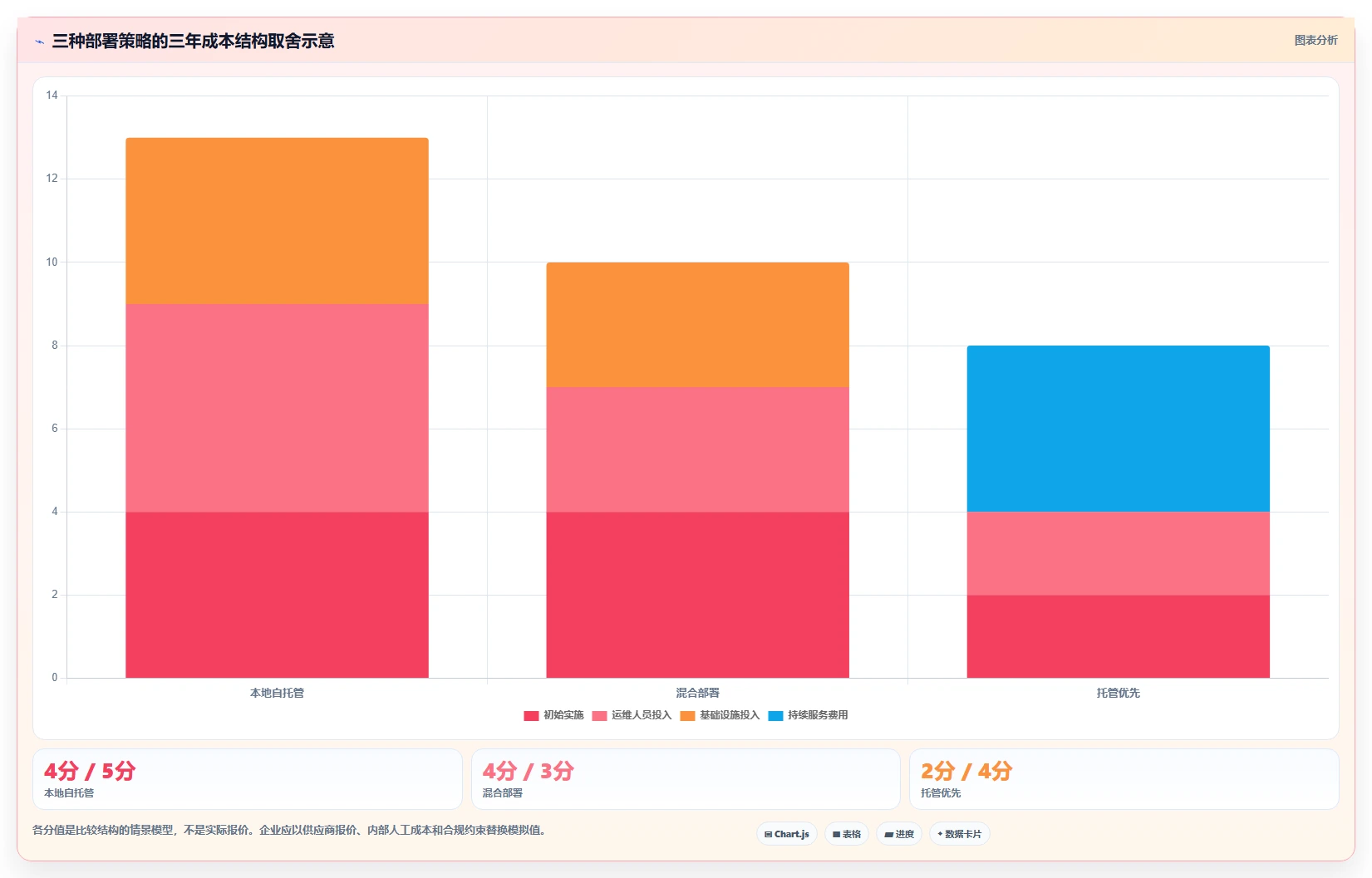Image resolution: width=1372 pixels, height=878 pixels.
Task: Click the y-axis tick label 12
Action: (x=52, y=179)
